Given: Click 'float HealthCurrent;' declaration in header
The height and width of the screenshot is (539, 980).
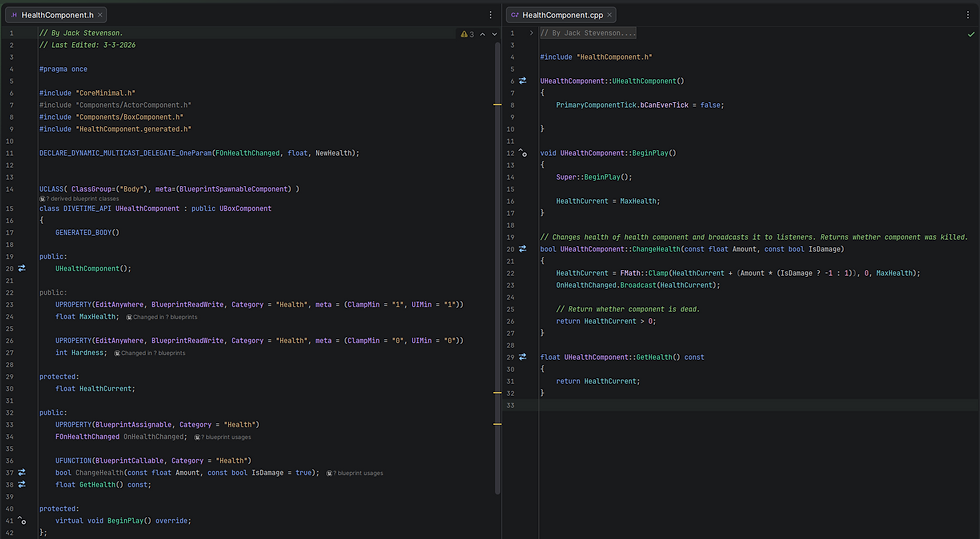Looking at the screenshot, I should [95, 388].
